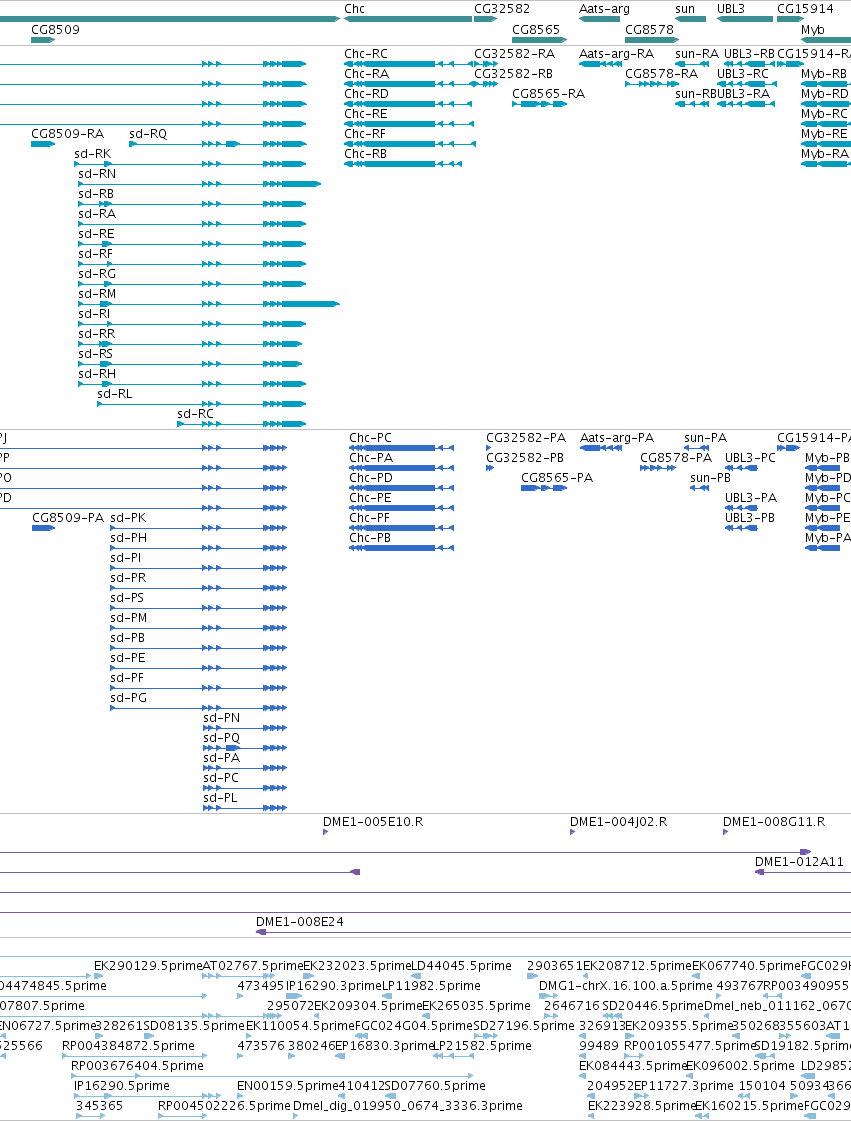Select the Aats-arg-RA transcript label
Image resolution: width=851 pixels, height=1121 pixels.
[616, 54]
